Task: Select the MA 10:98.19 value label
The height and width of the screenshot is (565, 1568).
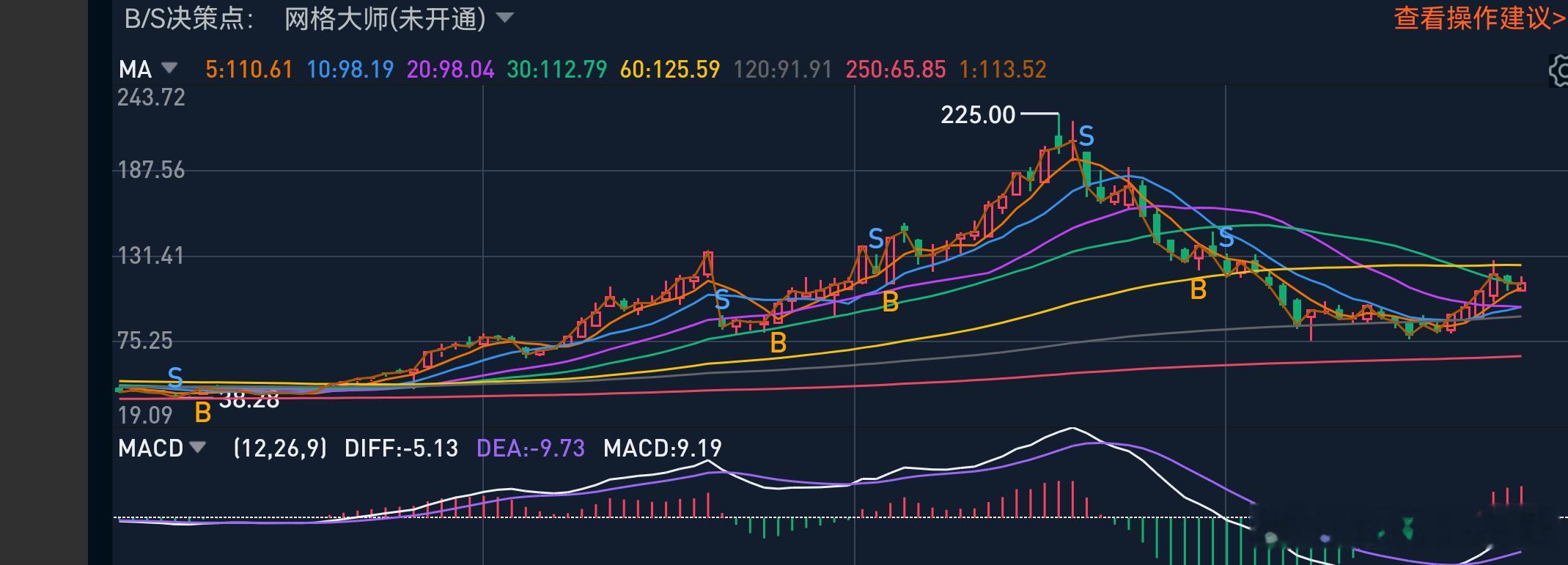Action: (x=350, y=70)
